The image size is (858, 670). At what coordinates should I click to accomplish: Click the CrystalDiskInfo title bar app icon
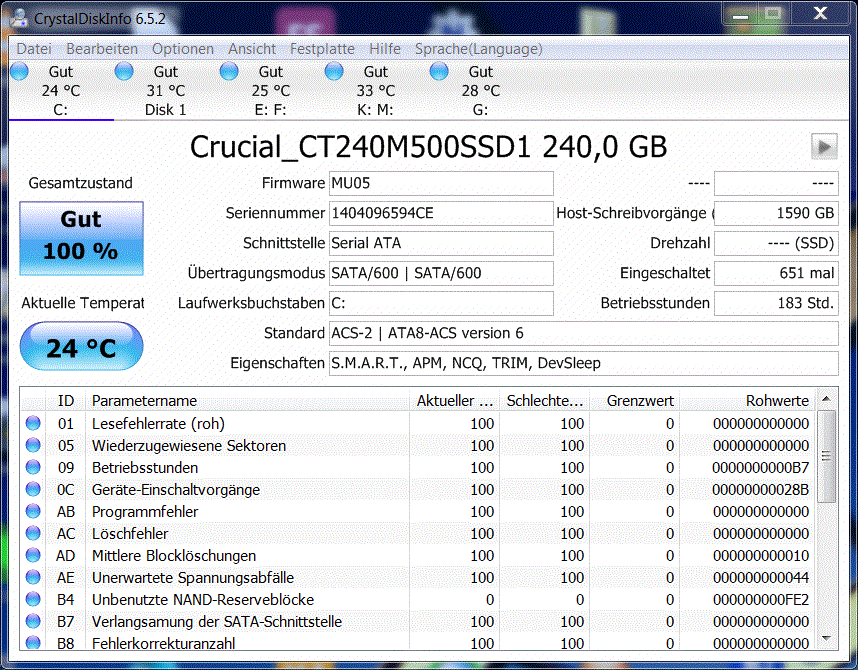coord(19,18)
